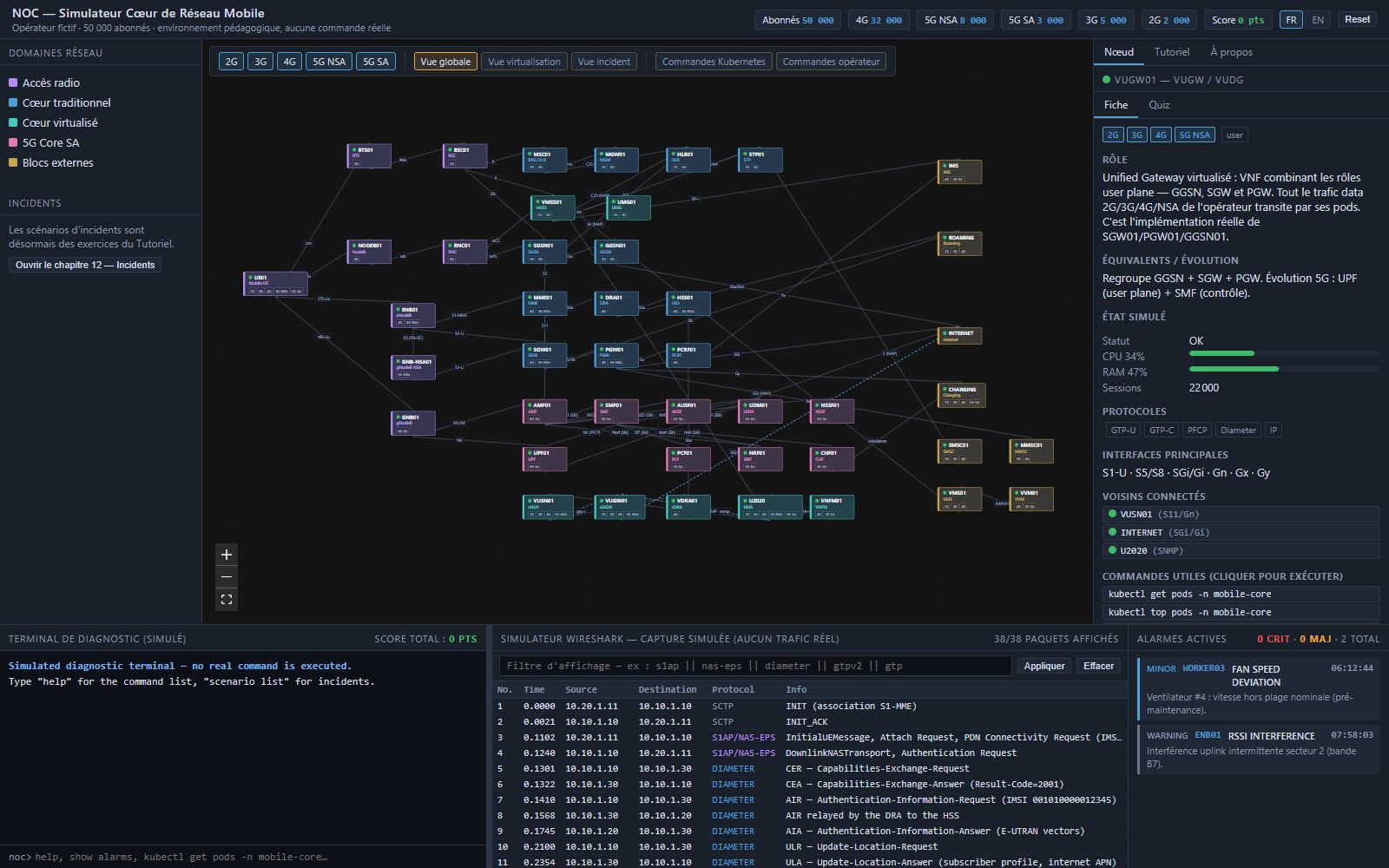The image size is (1389, 868).
Task: Toggle the 3G filter in the graph toolbar
Action: [x=260, y=62]
